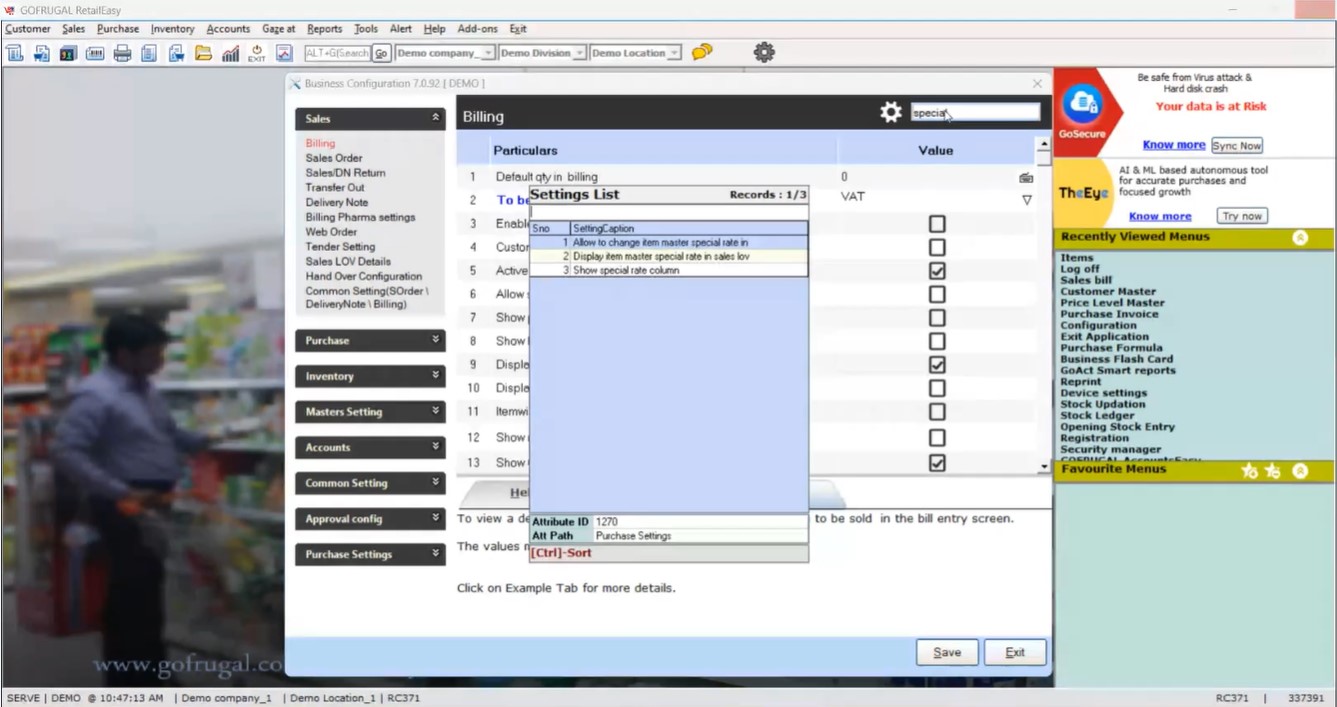Open Tender Setting in sidebar

point(340,247)
